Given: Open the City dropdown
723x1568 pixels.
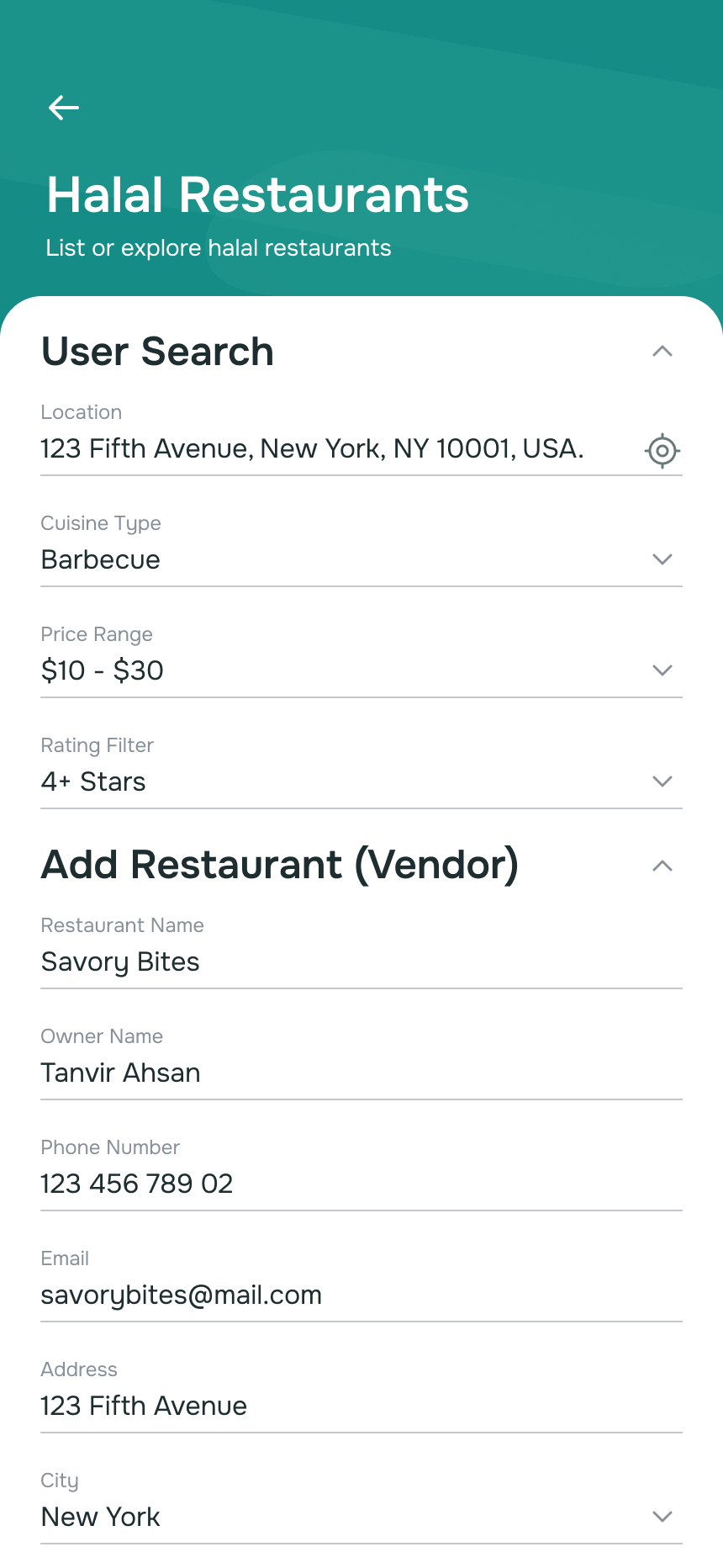Looking at the screenshot, I should (x=662, y=1517).
